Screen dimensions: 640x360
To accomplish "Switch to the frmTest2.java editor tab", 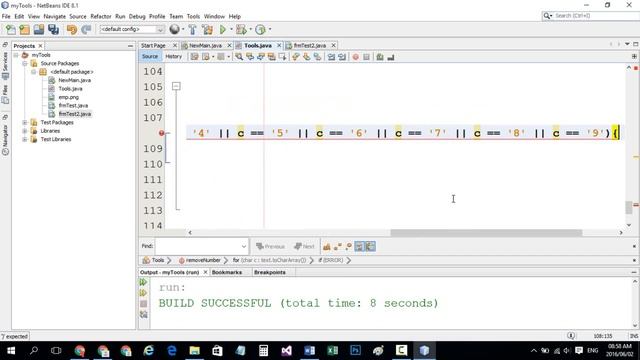I will [310, 46].
